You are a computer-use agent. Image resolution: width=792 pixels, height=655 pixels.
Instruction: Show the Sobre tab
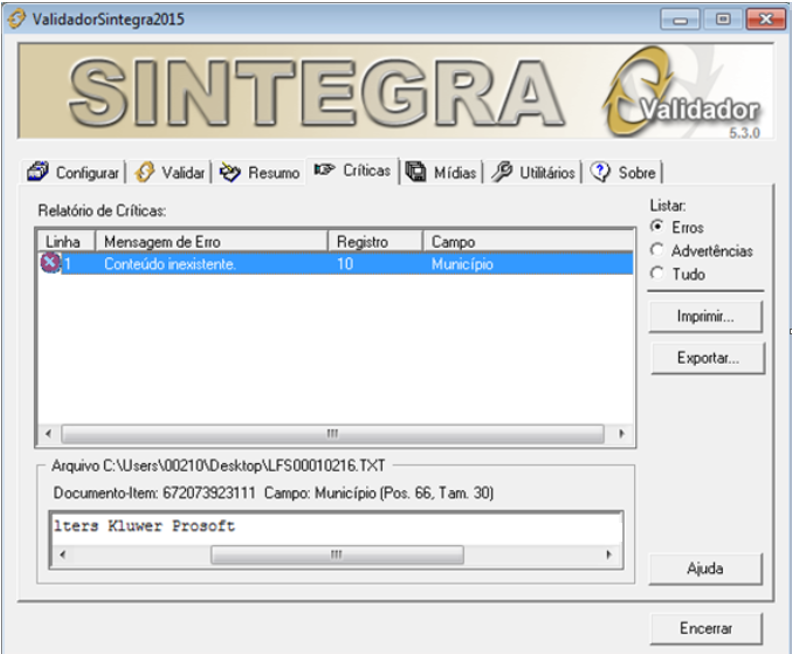624,172
